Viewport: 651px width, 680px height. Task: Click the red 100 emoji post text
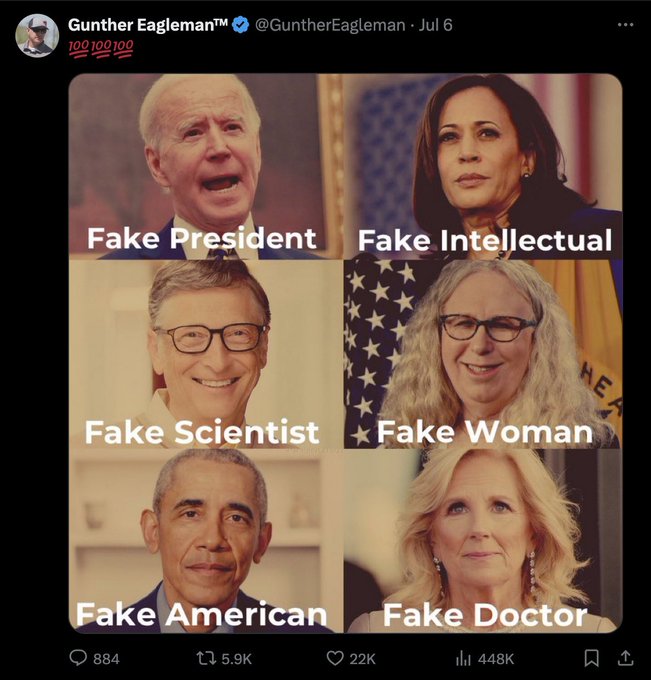(100, 47)
